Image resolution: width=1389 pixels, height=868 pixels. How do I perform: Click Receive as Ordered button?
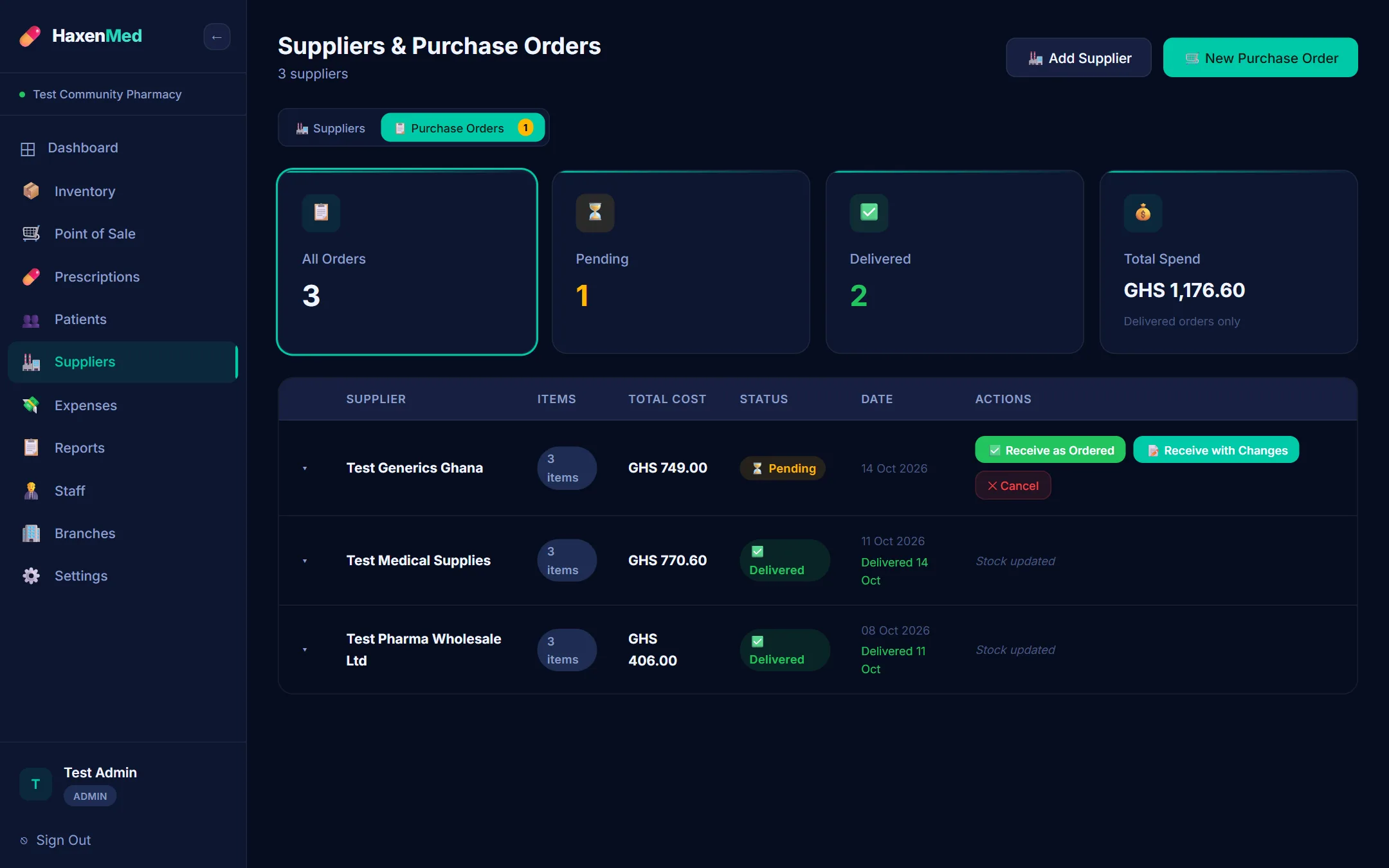point(1050,450)
